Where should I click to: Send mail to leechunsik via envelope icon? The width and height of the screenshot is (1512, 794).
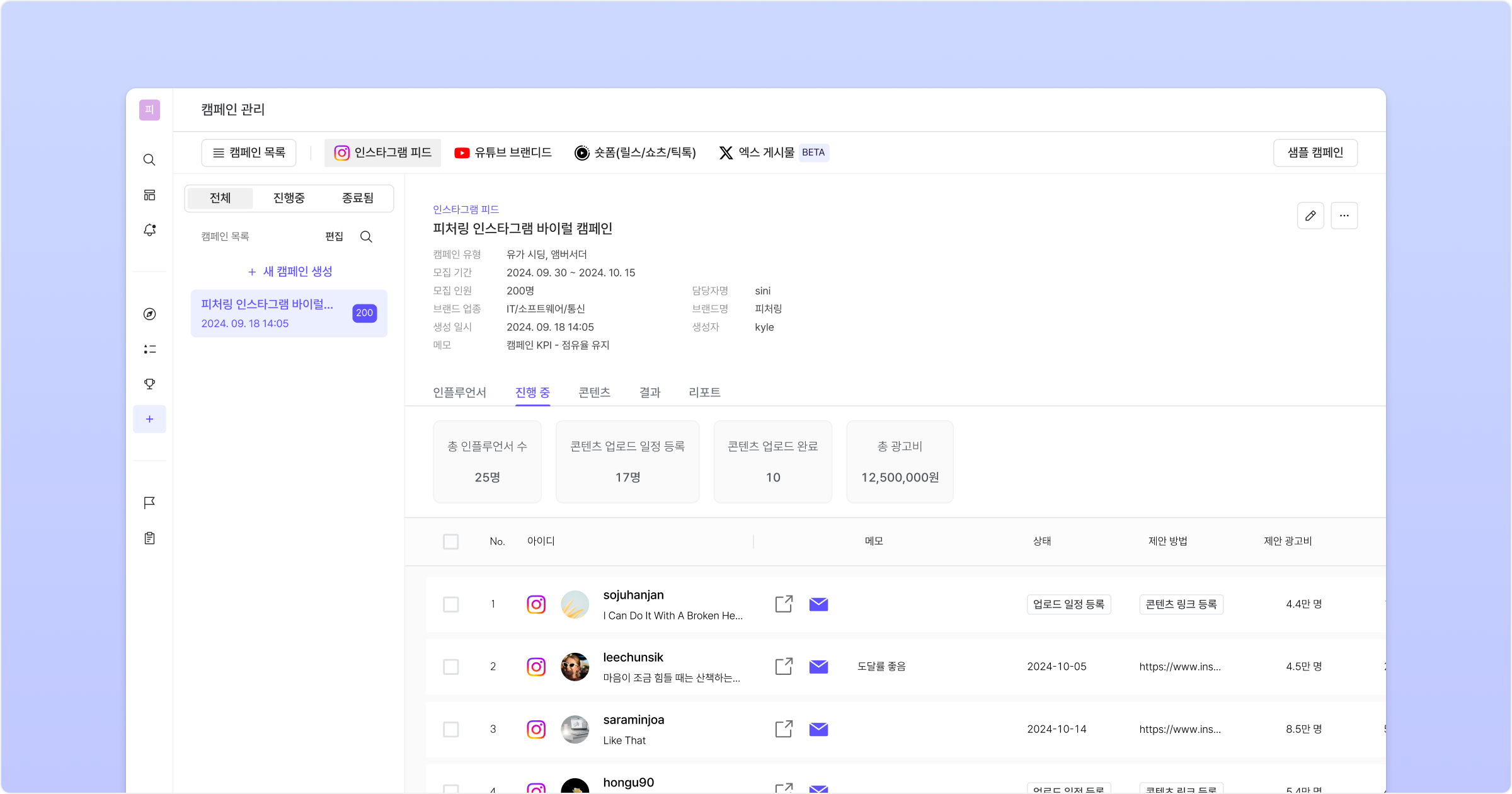click(818, 666)
